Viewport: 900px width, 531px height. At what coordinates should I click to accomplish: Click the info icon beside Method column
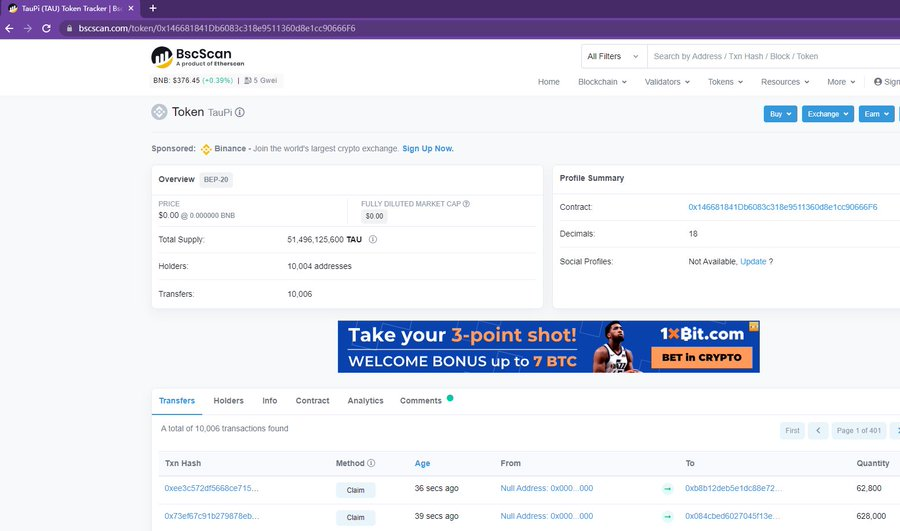(371, 463)
